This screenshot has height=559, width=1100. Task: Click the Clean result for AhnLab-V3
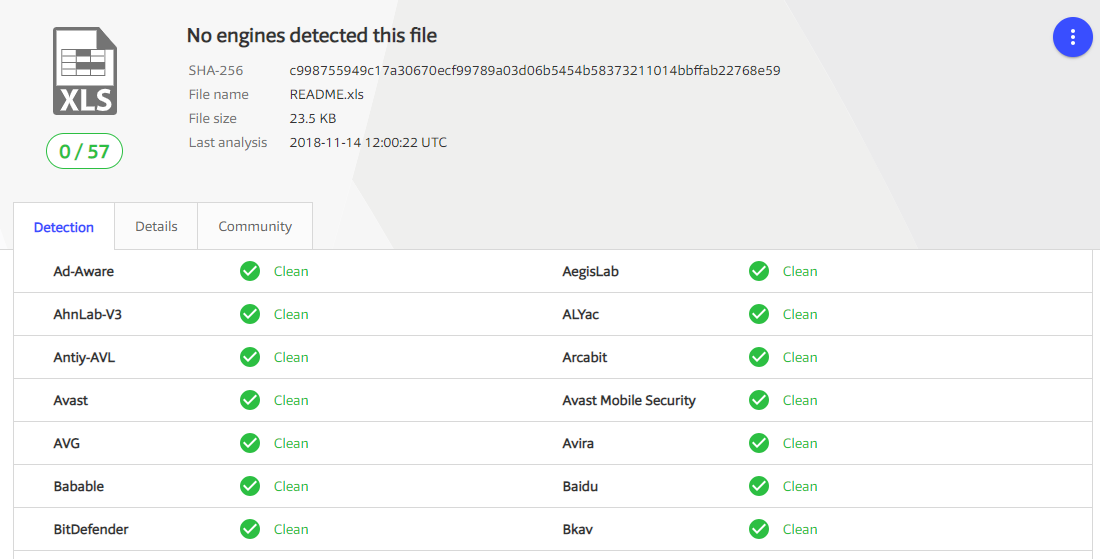[291, 314]
